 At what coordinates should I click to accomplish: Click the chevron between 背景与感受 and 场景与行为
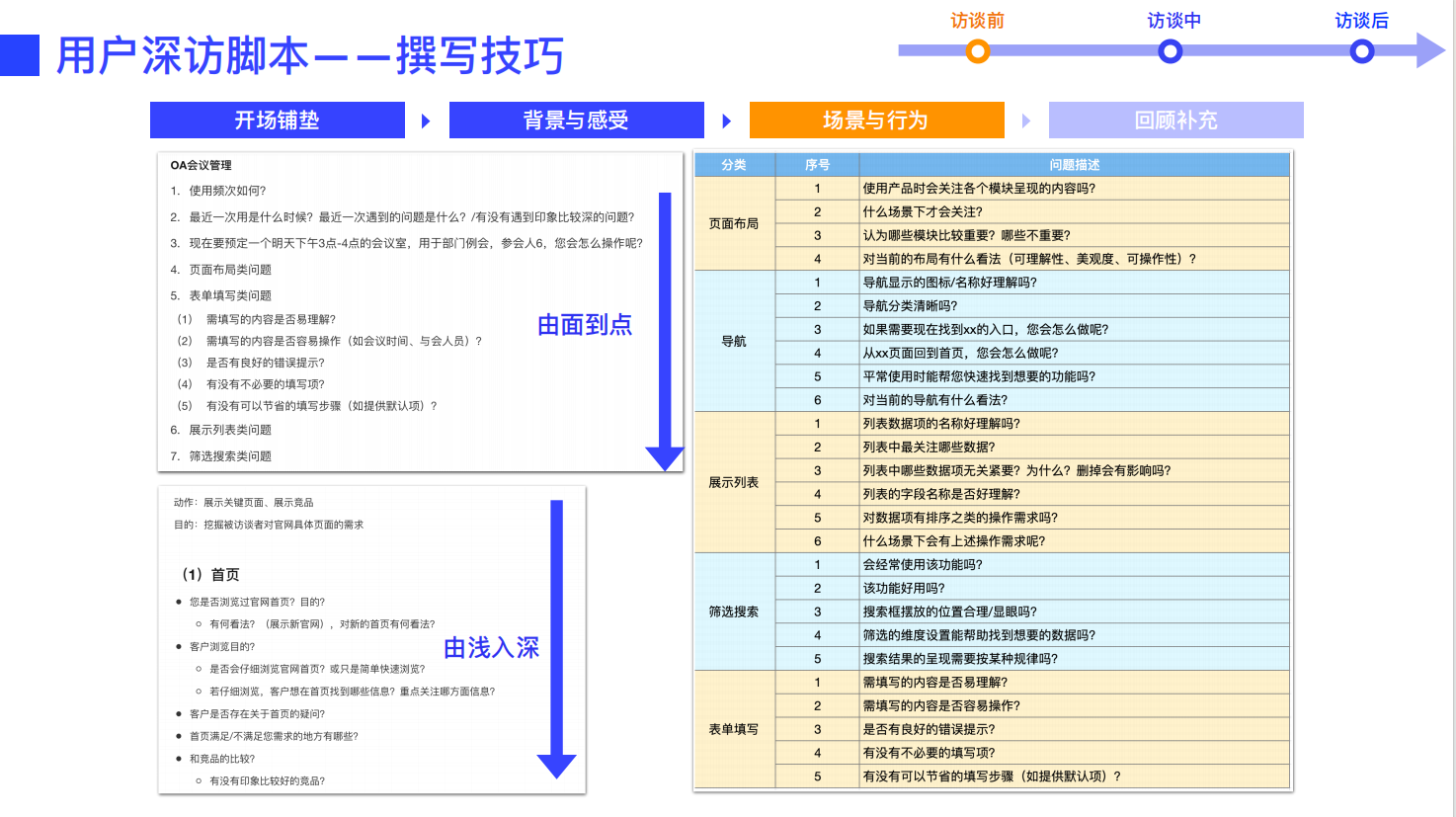(727, 120)
